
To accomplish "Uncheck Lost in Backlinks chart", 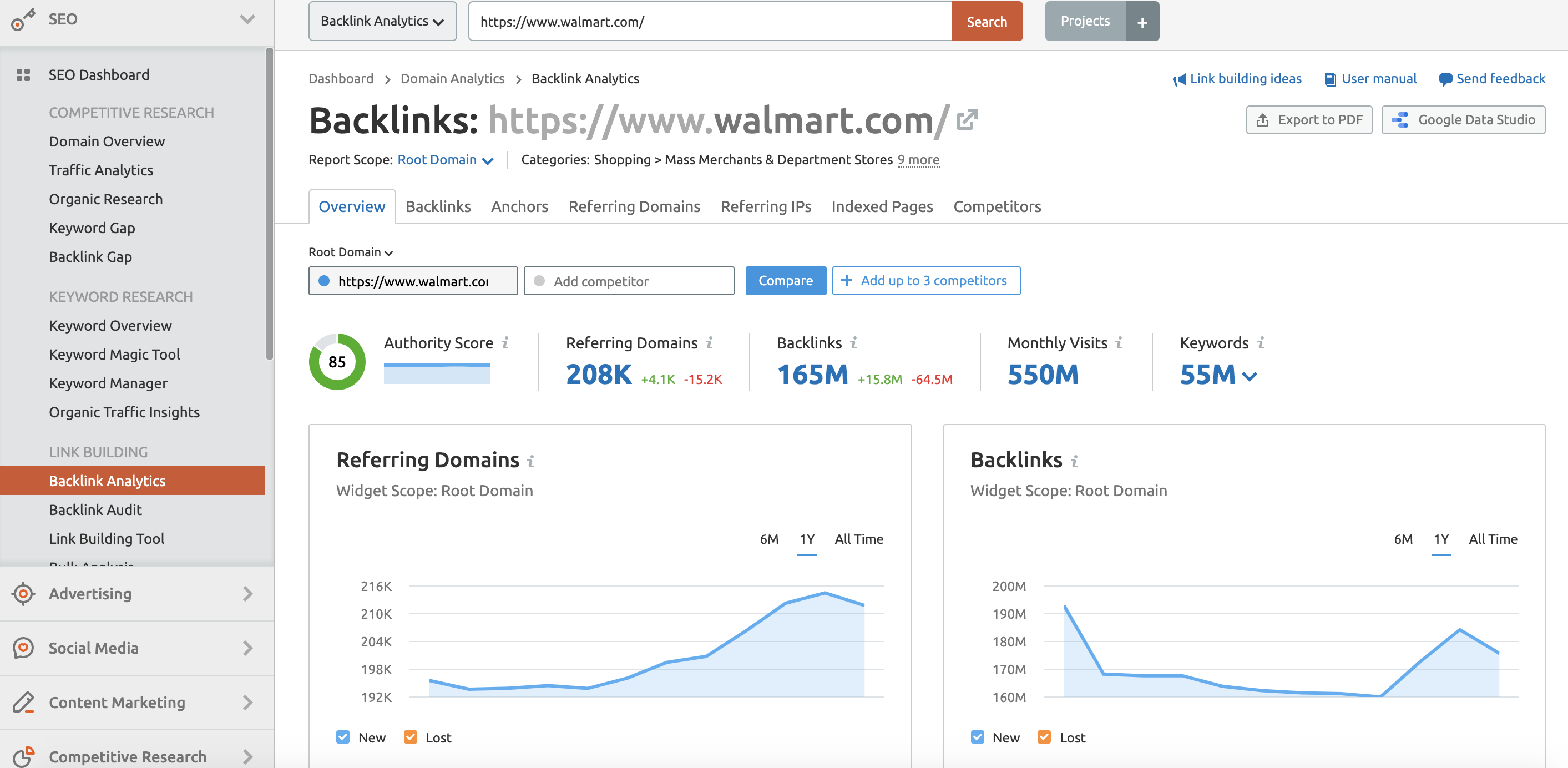I will pyautogui.click(x=1045, y=737).
